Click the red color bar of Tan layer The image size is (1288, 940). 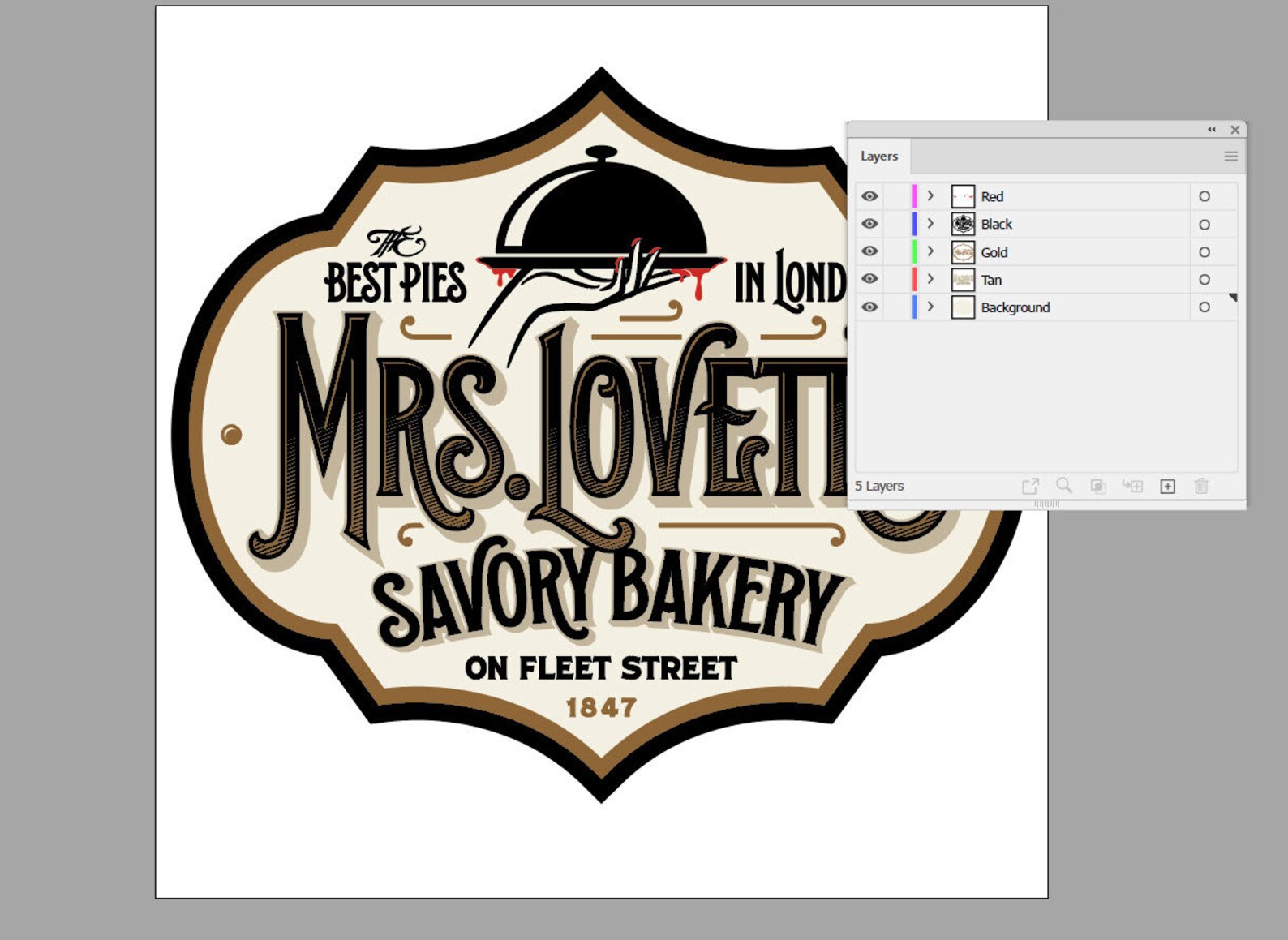point(915,279)
